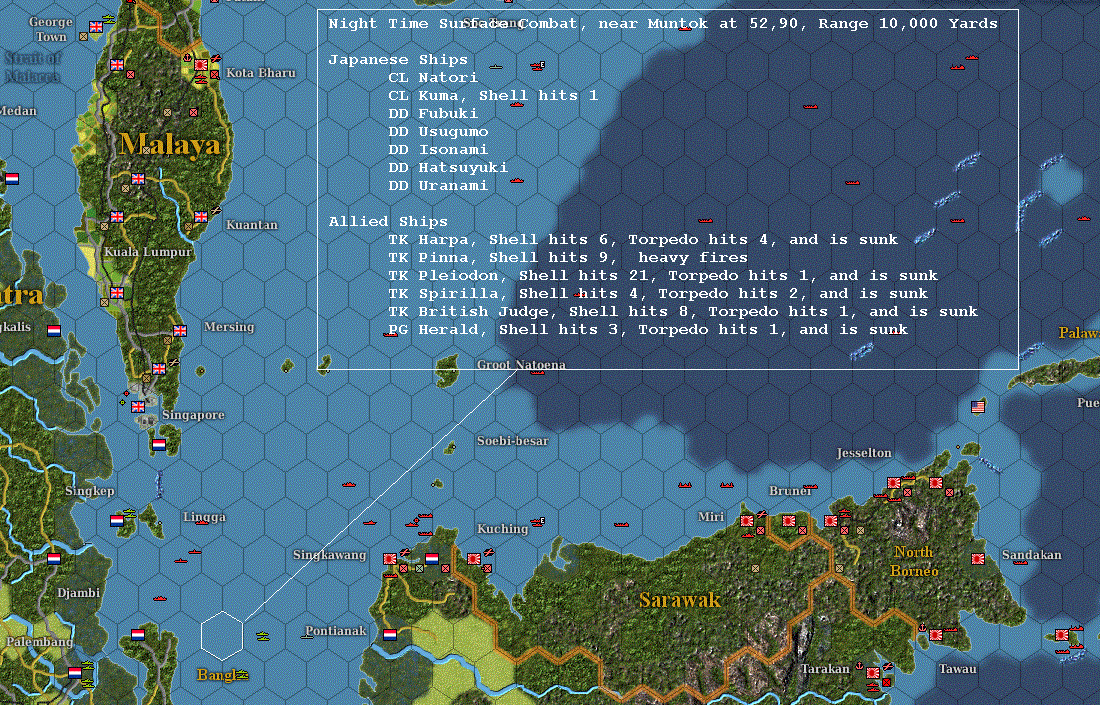Click the DD Usugumo entry
Image resolution: width=1100 pixels, height=705 pixels.
(438, 131)
